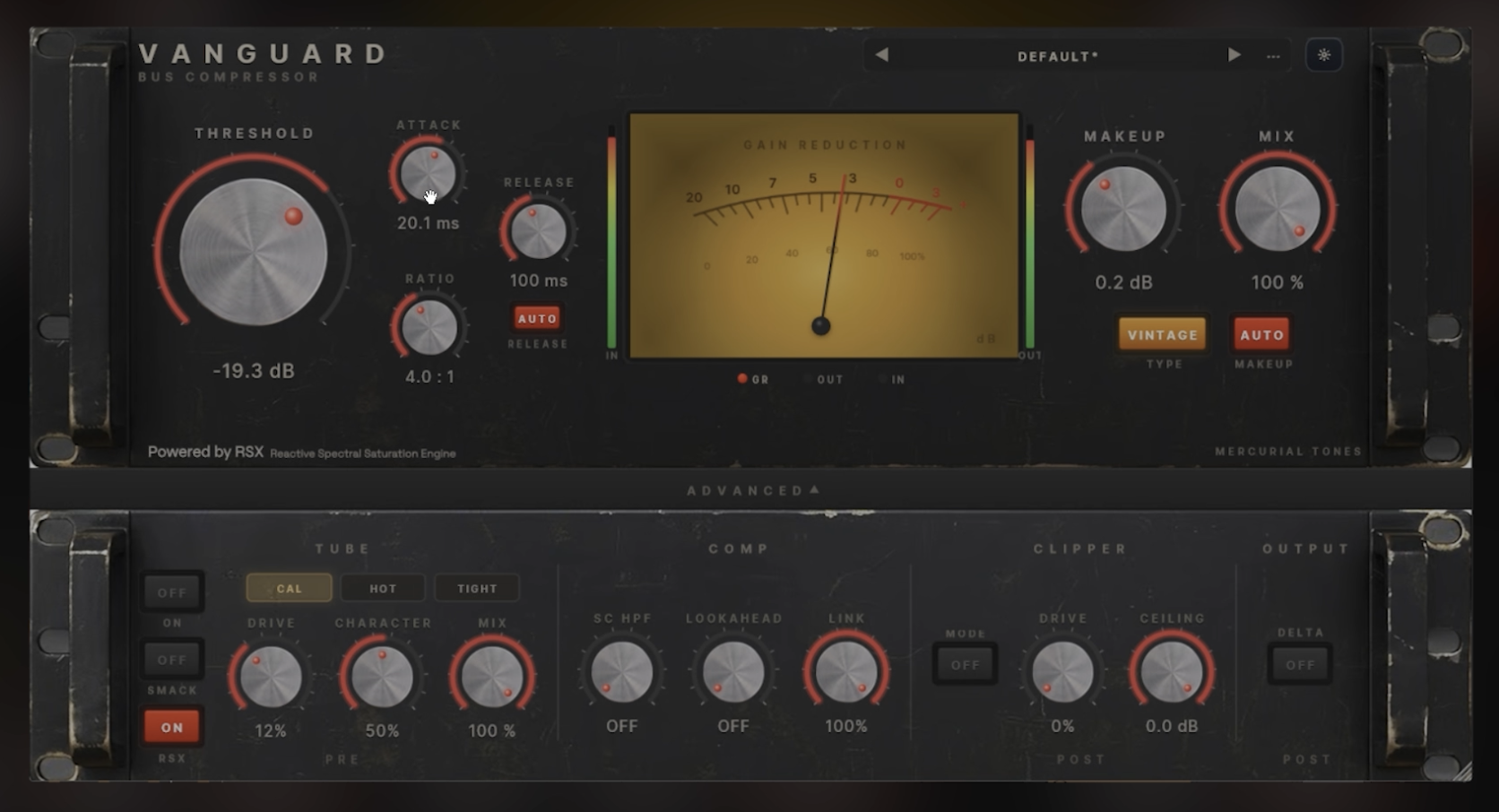Viewport: 1499px width, 812px height.
Task: Collapse the ADVANCED panel
Action: pyautogui.click(x=752, y=490)
